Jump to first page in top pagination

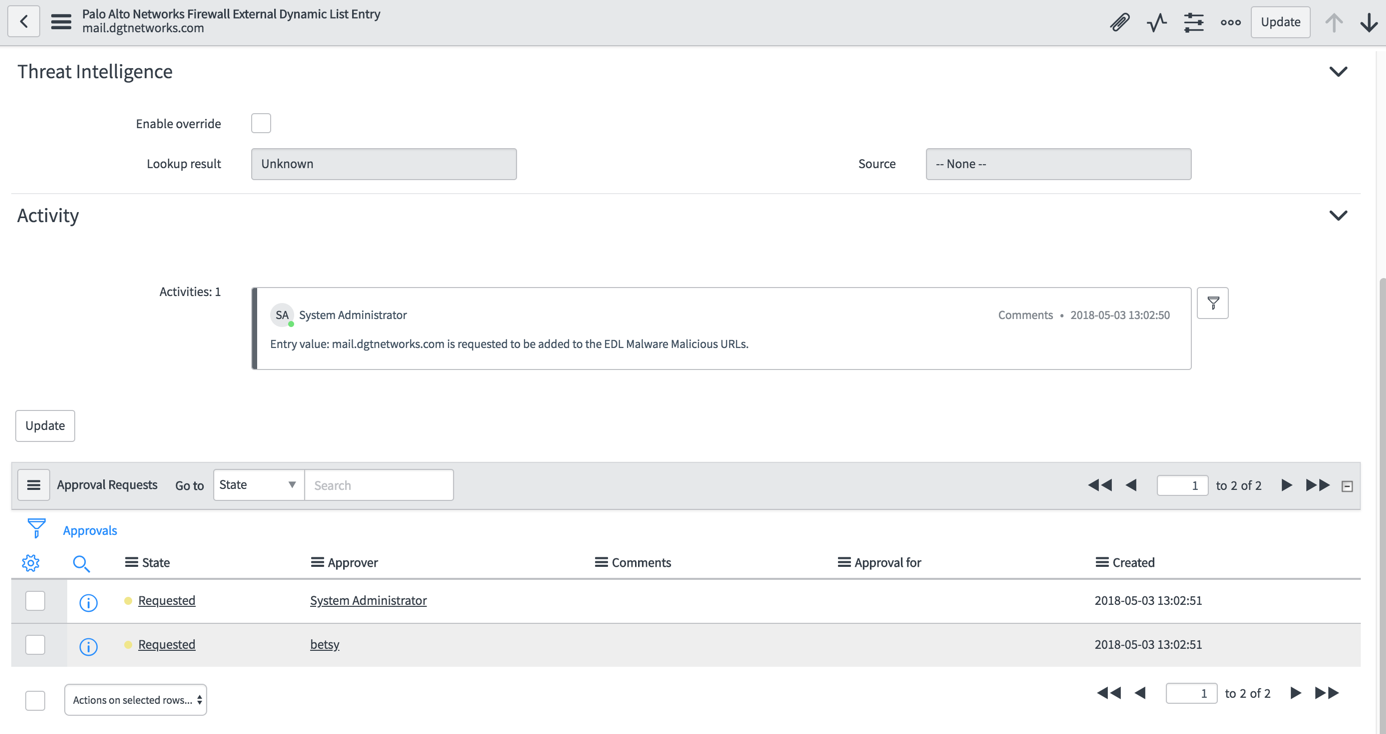[1100, 485]
